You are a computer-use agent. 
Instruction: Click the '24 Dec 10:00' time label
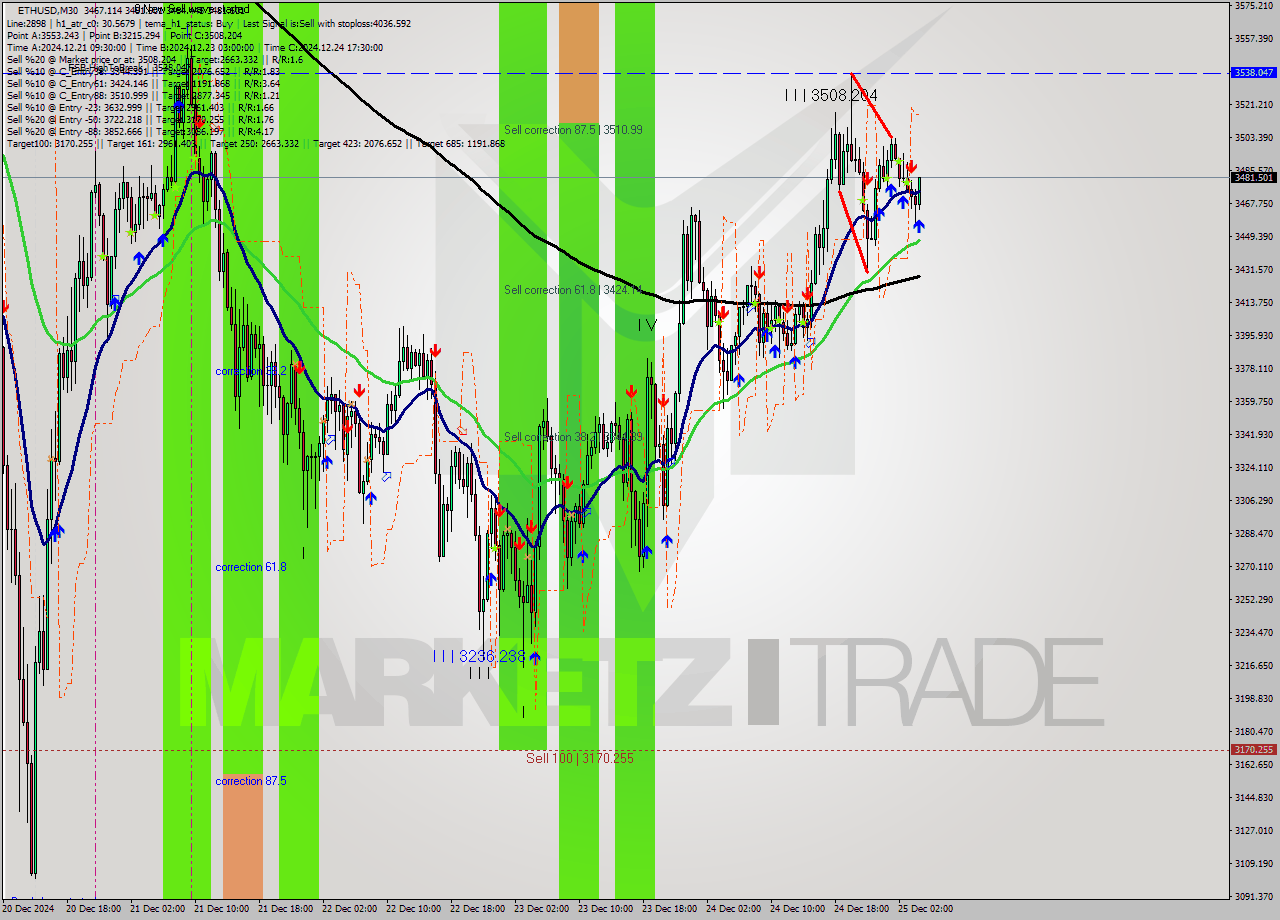click(x=798, y=910)
